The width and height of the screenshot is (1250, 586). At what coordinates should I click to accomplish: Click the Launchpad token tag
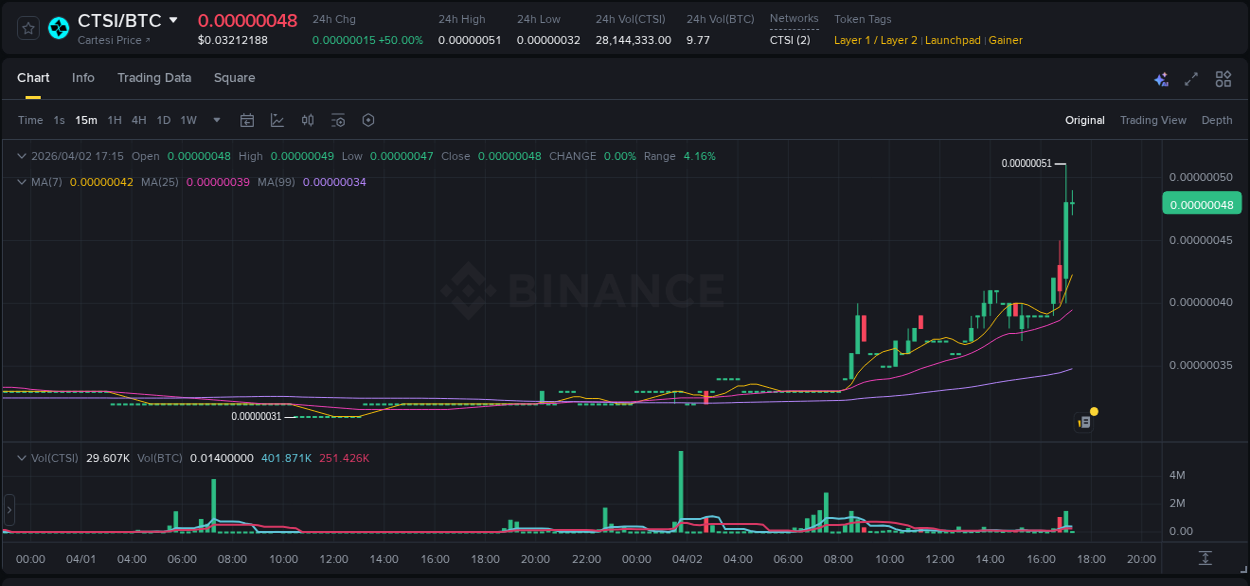952,40
